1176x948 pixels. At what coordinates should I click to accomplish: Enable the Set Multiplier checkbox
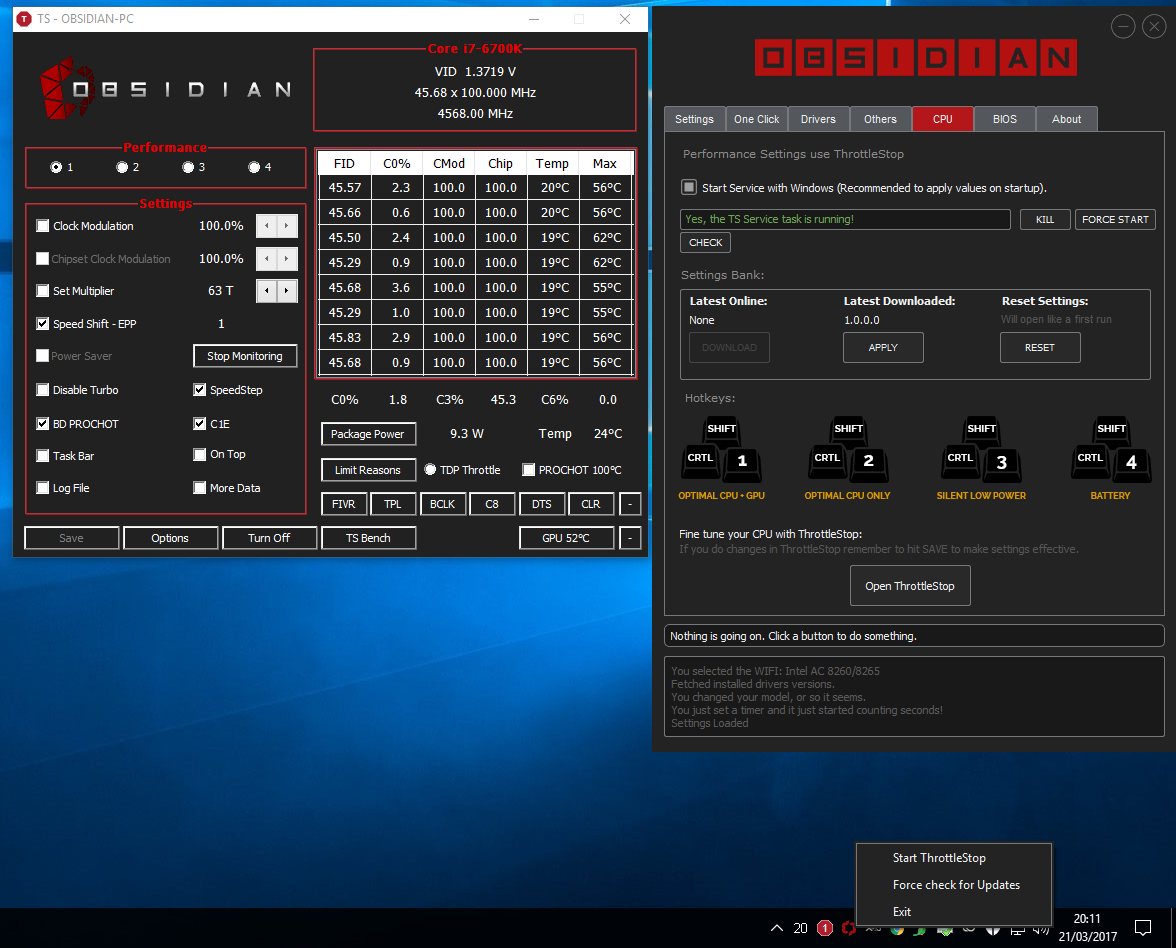point(43,291)
